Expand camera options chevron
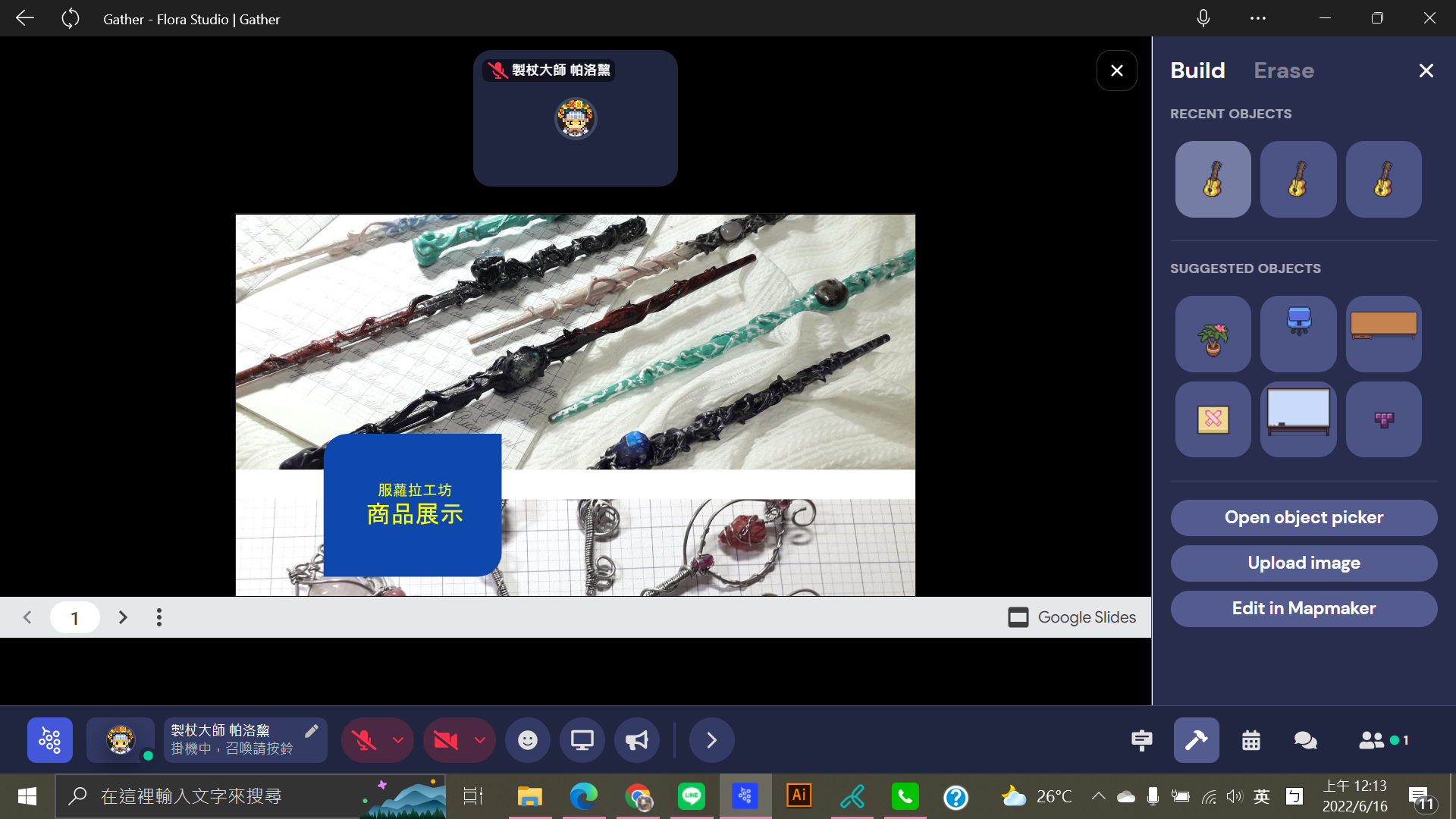Viewport: 1456px width, 819px height. pos(480,740)
